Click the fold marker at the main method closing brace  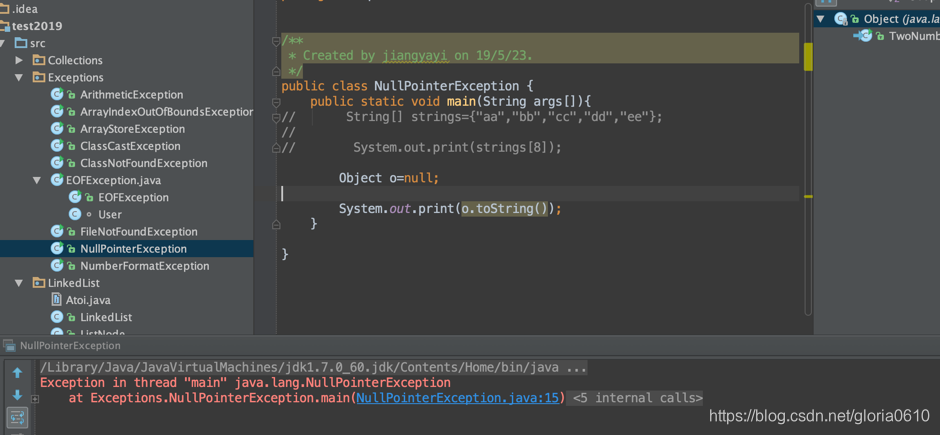coord(276,224)
